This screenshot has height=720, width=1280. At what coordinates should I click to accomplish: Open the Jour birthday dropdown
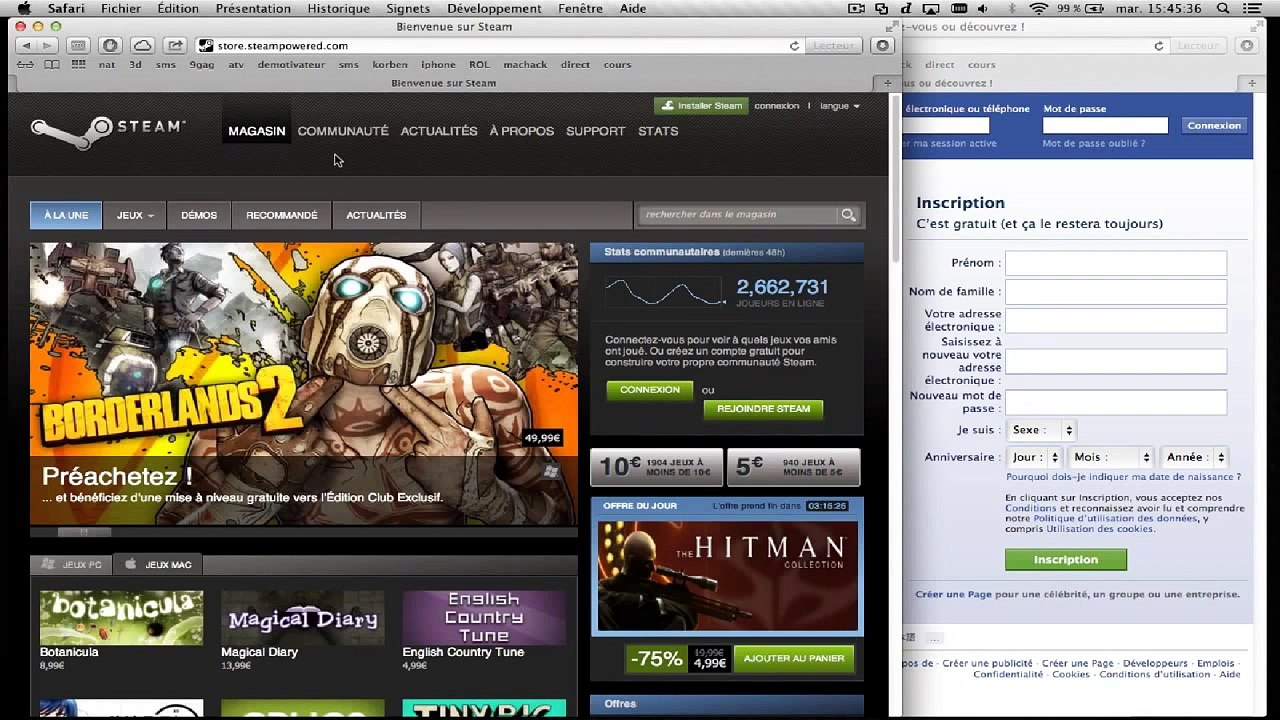1034,457
